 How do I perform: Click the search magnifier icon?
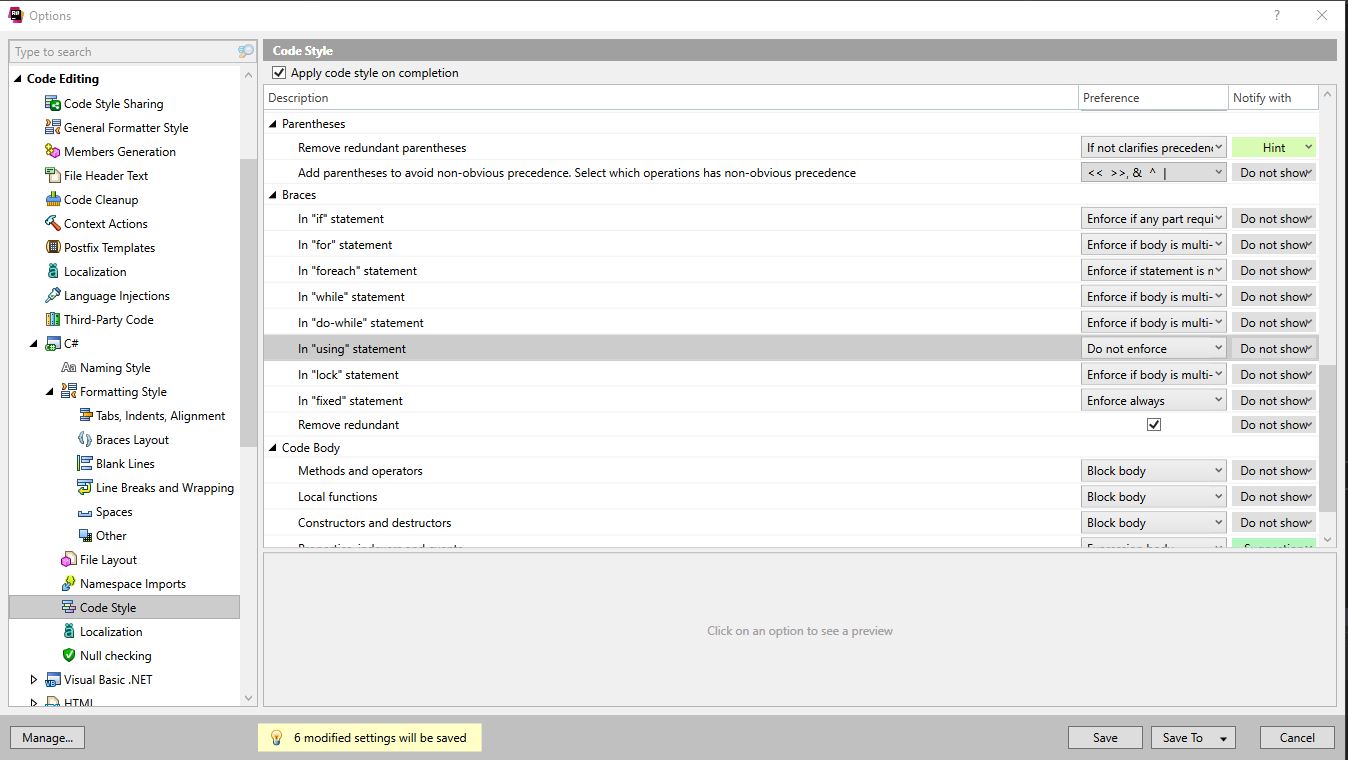[x=245, y=51]
